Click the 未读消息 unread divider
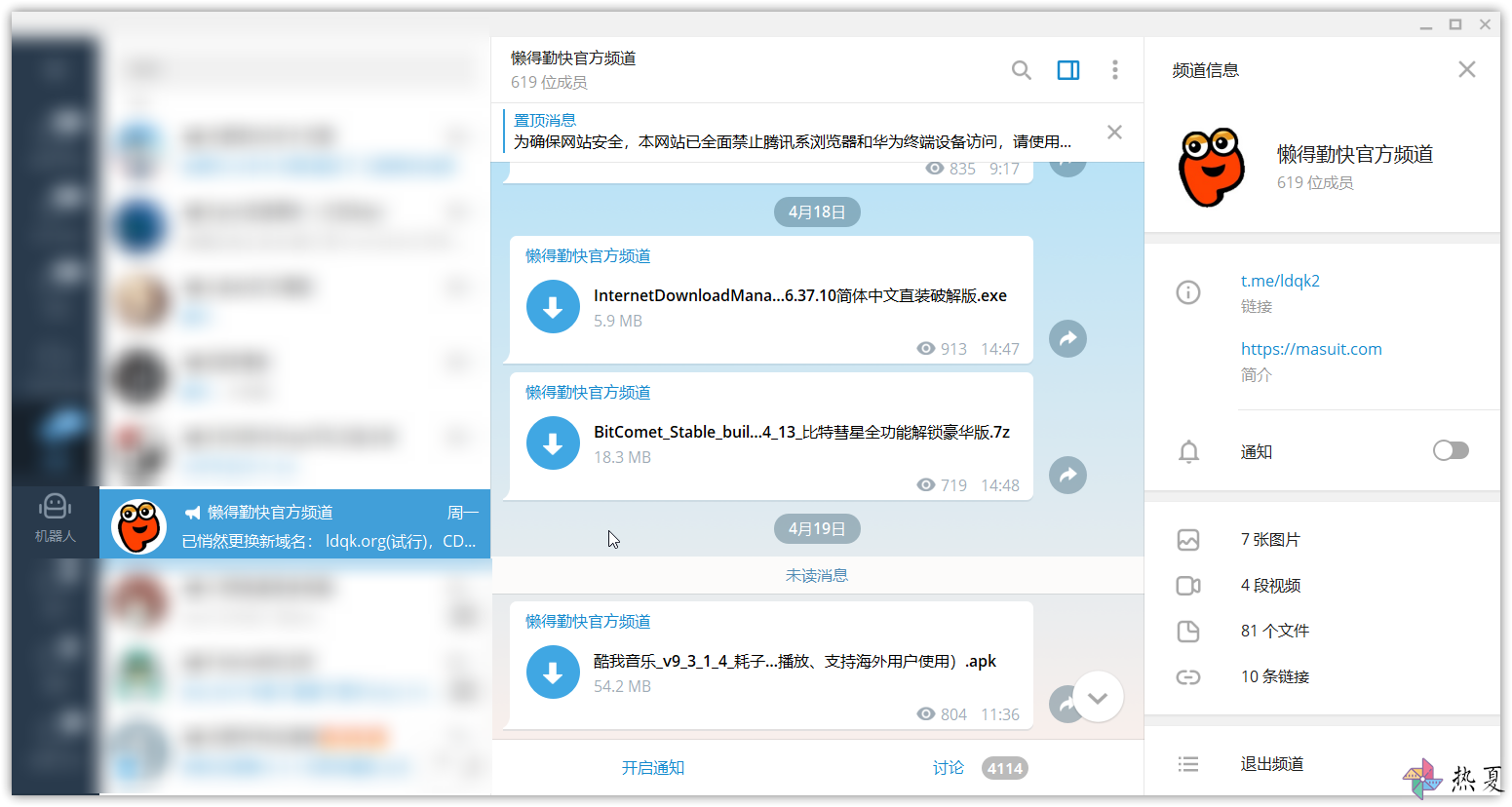Screen dimensions: 1512x807 click(817, 575)
